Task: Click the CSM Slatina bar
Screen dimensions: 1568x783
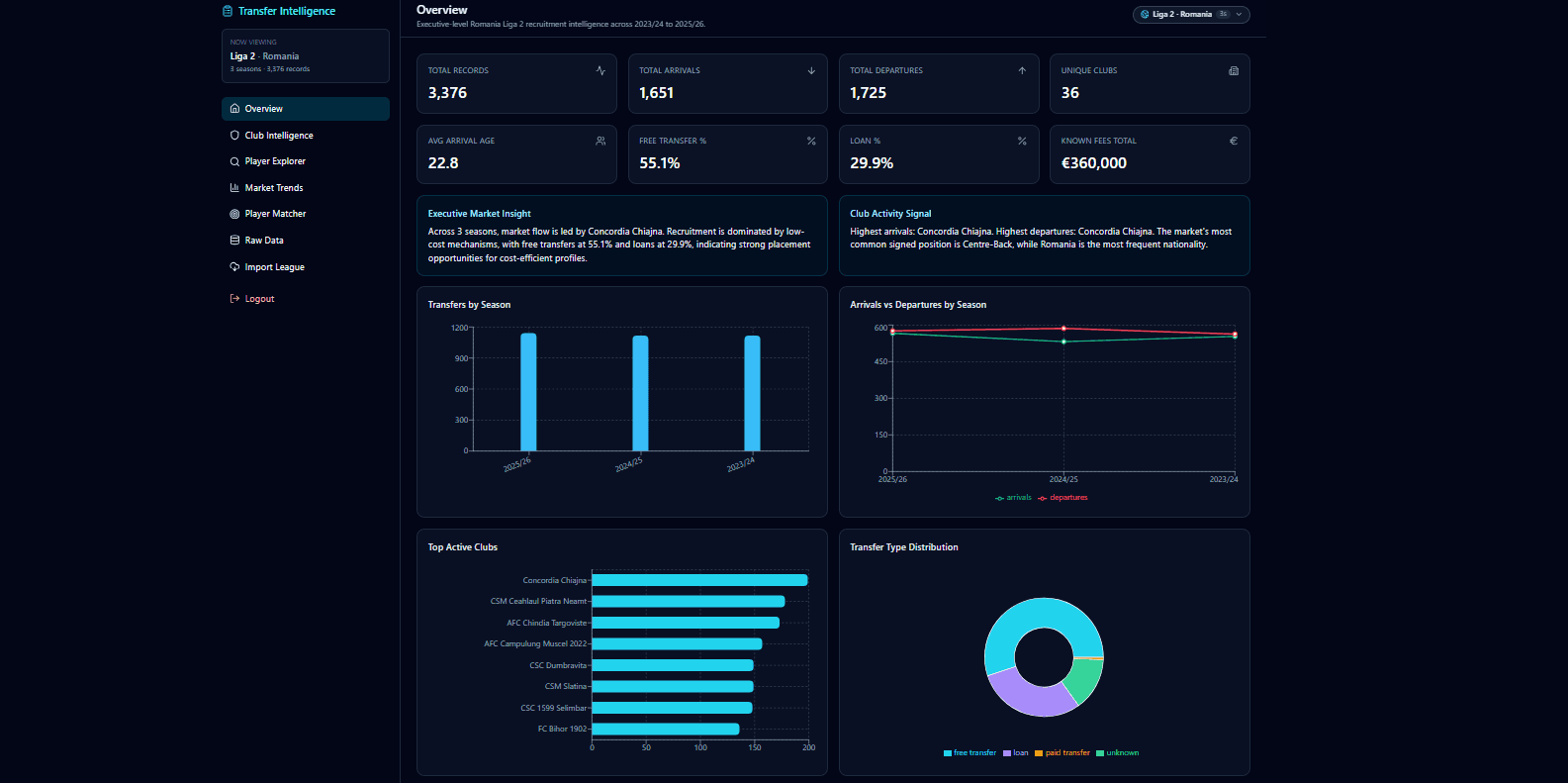Action: 673,686
